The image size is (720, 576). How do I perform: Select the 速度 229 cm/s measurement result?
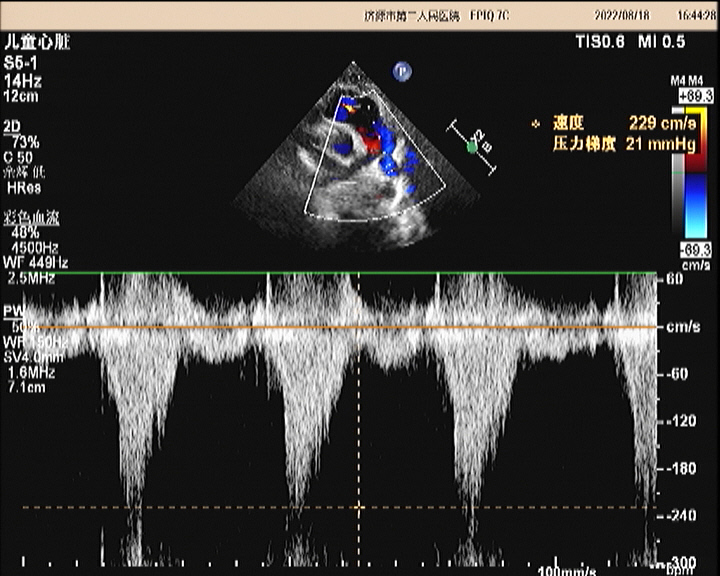click(x=612, y=122)
